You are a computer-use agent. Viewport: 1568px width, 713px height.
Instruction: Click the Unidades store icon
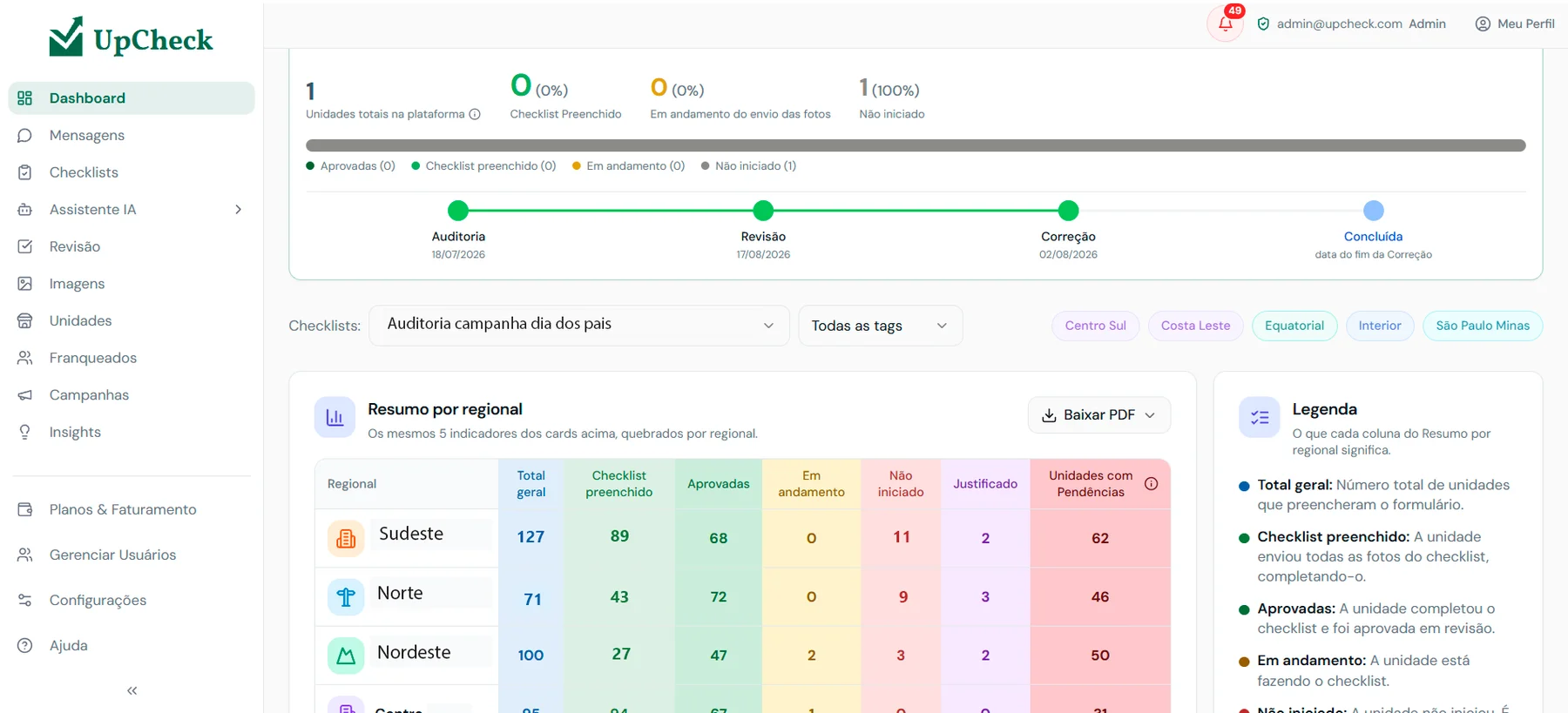coord(24,320)
